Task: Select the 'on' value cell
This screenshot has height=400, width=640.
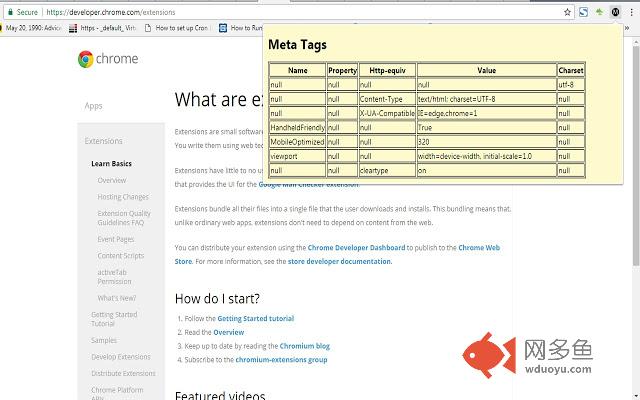Action: click(x=487, y=171)
